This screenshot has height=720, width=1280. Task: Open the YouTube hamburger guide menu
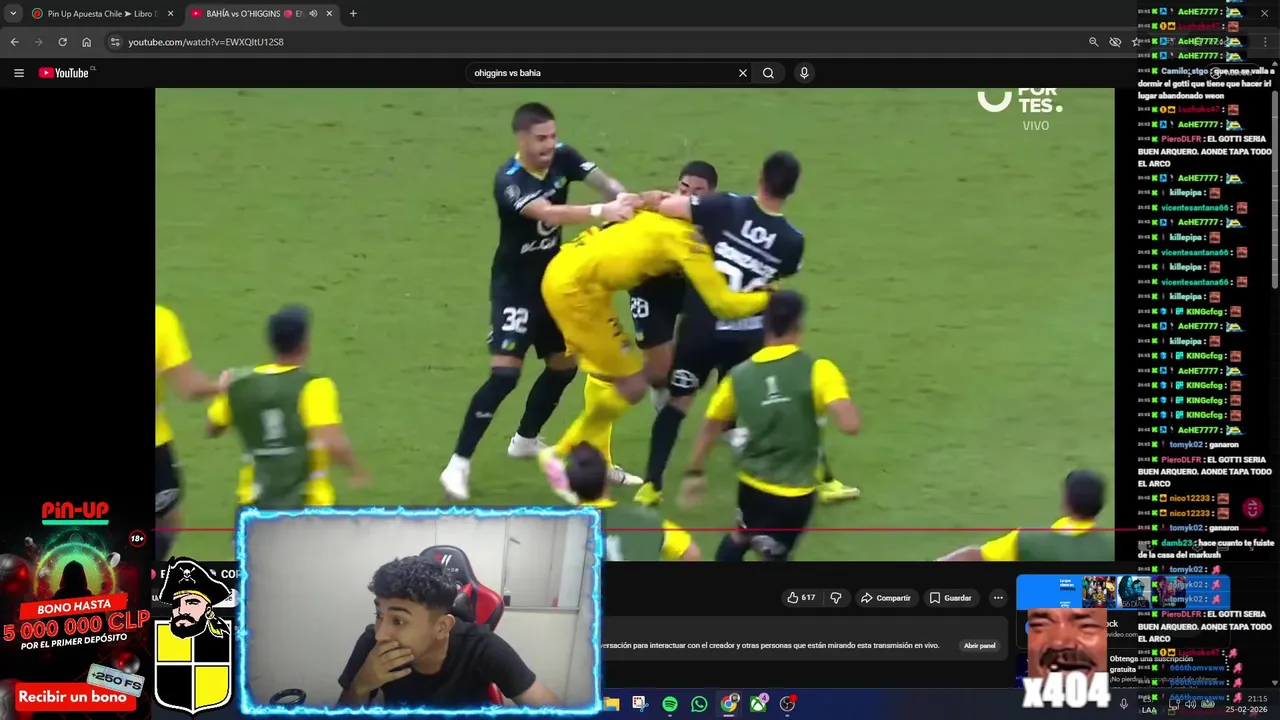click(x=18, y=73)
